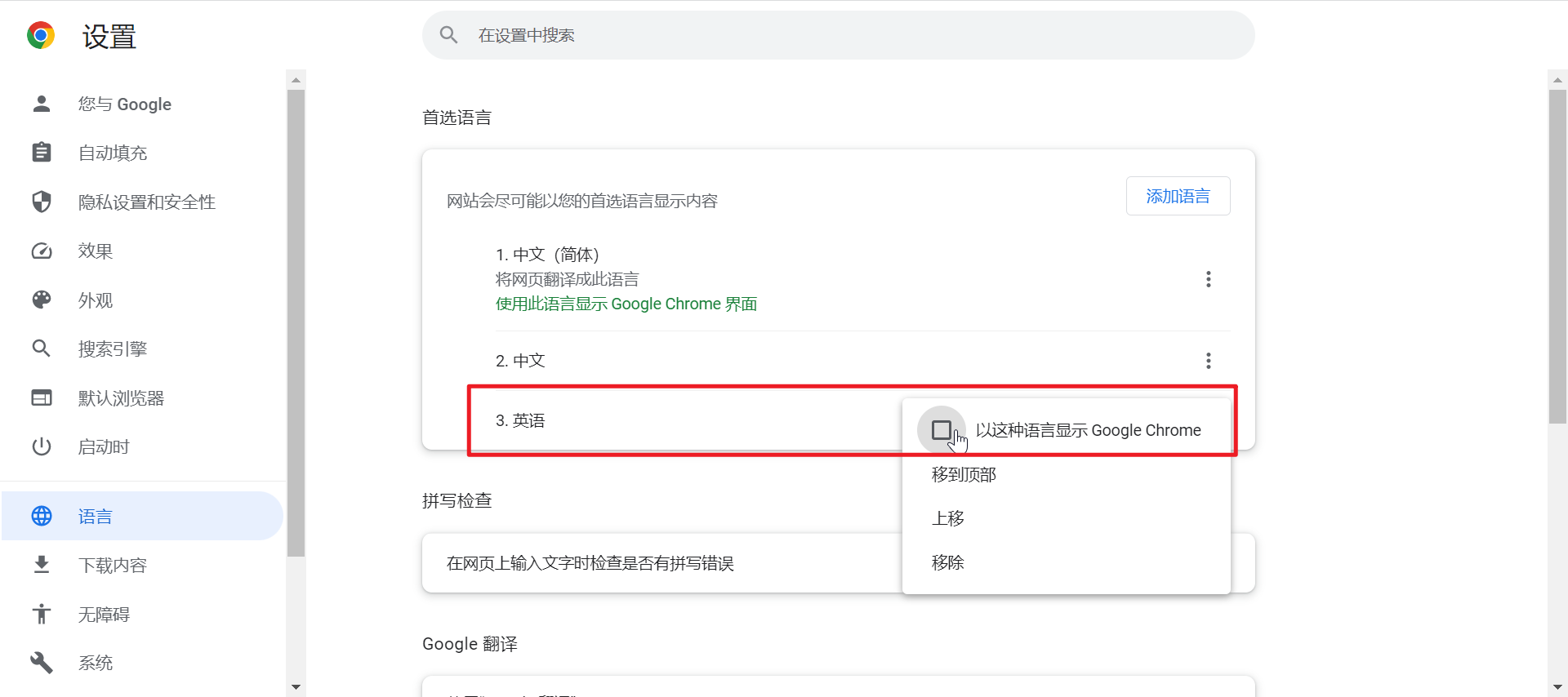Click the 在网页上输入文字时检查是否有拼写错误 row
The height and width of the screenshot is (697, 1568).
[x=838, y=563]
